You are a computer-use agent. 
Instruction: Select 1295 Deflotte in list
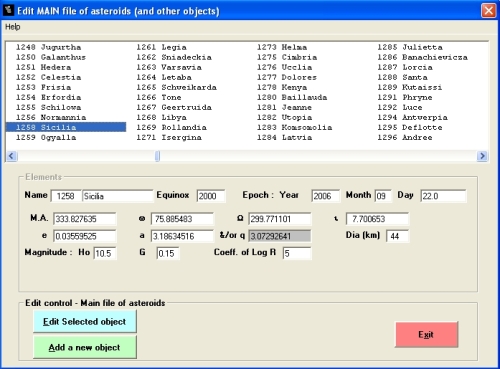click(410, 127)
